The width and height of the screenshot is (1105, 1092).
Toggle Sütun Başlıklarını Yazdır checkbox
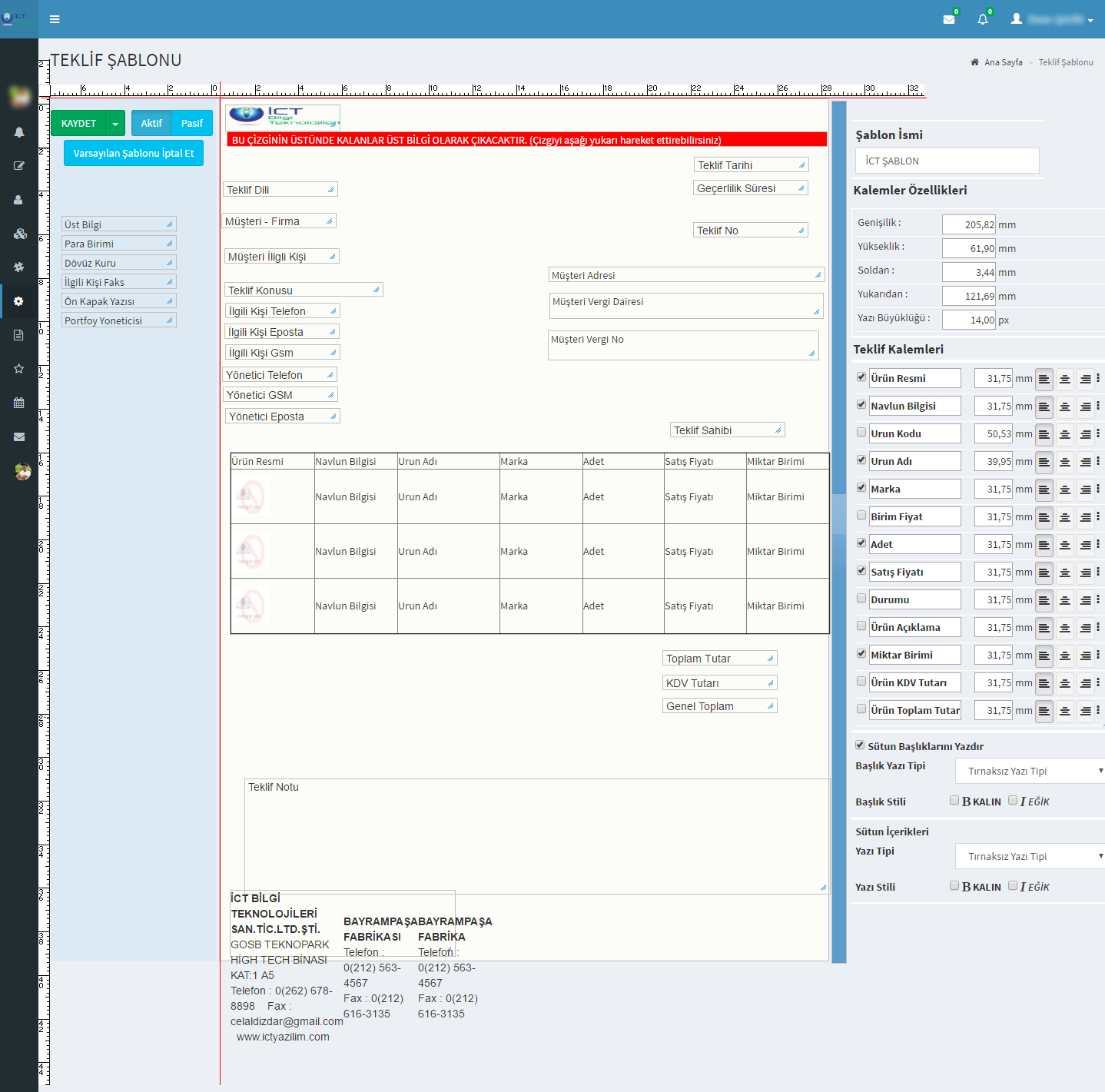coord(860,745)
